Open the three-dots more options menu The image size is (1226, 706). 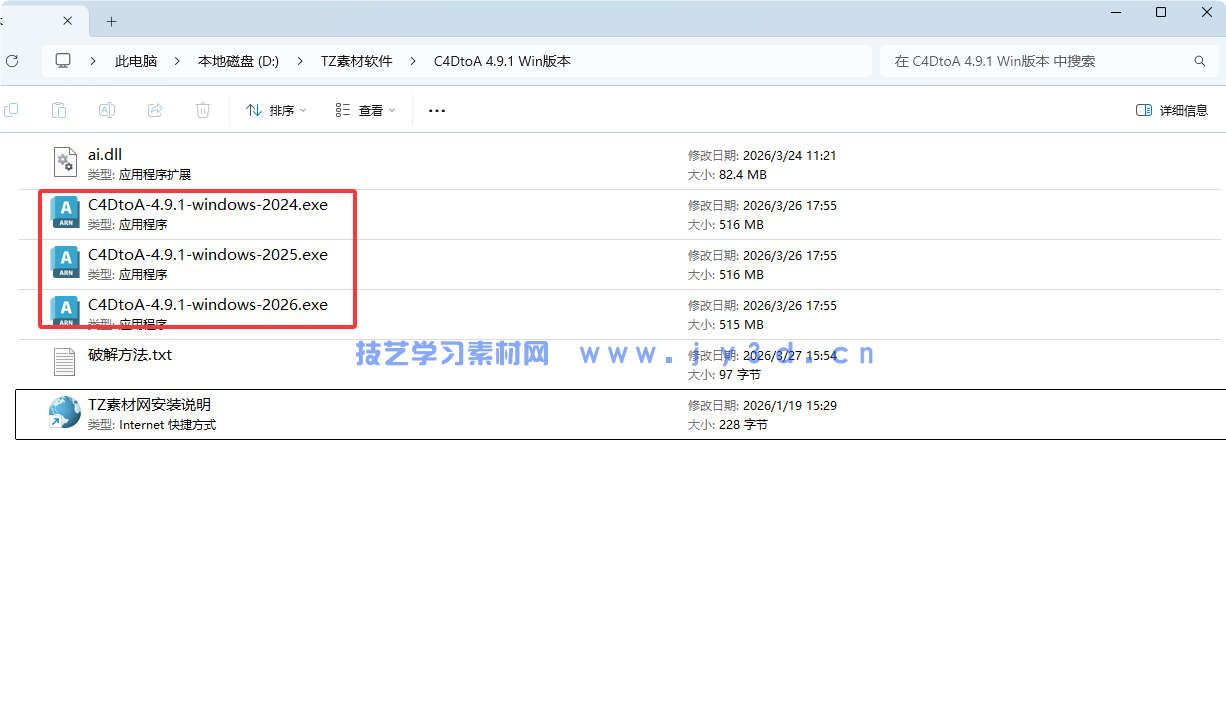pyautogui.click(x=437, y=111)
